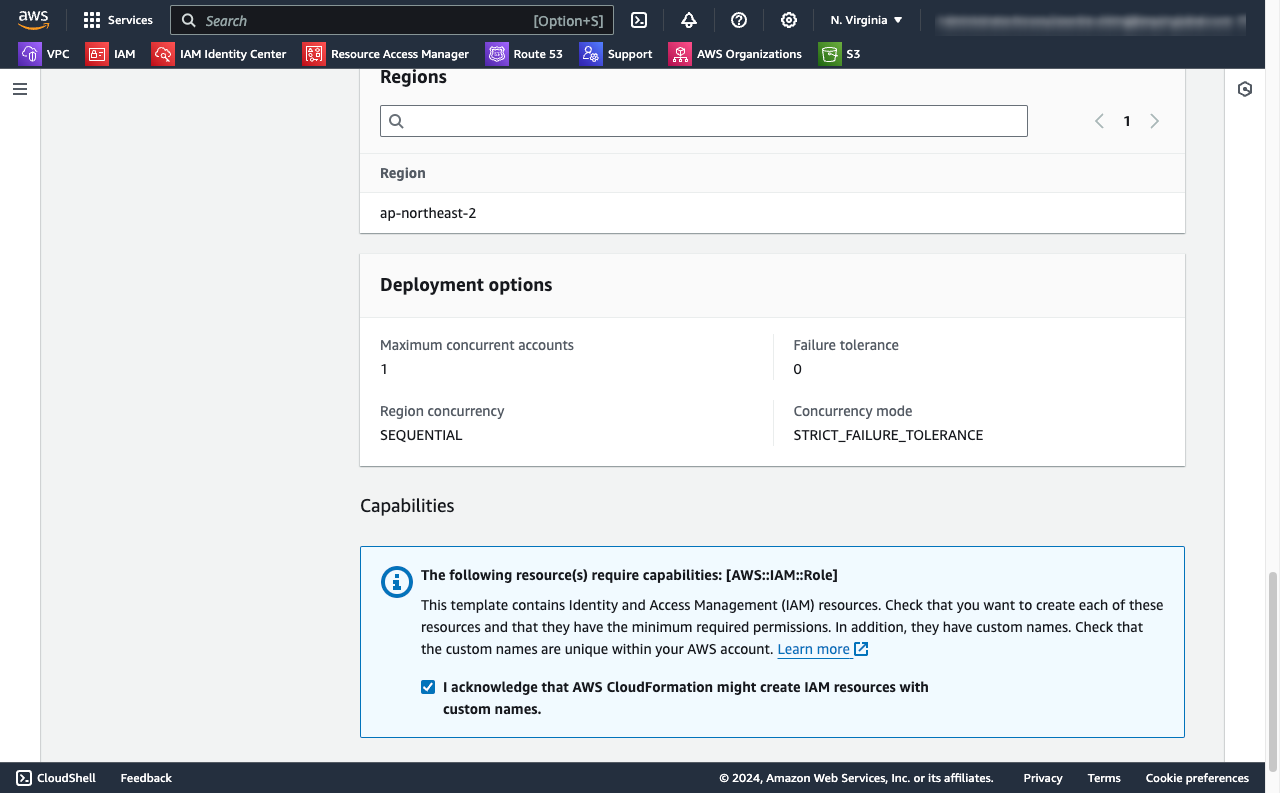Open Feedback in the footer

(146, 778)
